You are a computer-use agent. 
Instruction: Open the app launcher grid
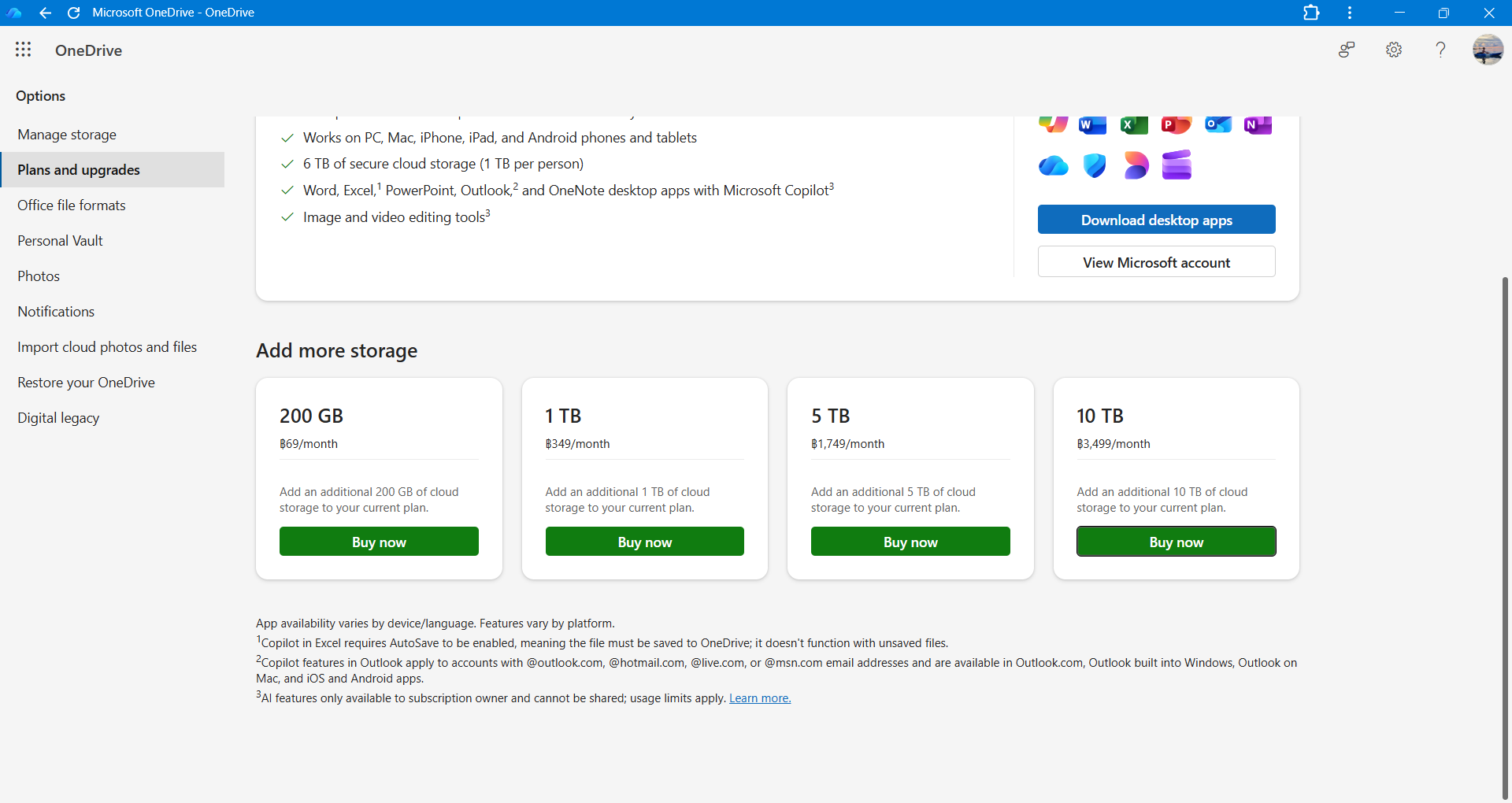click(24, 50)
